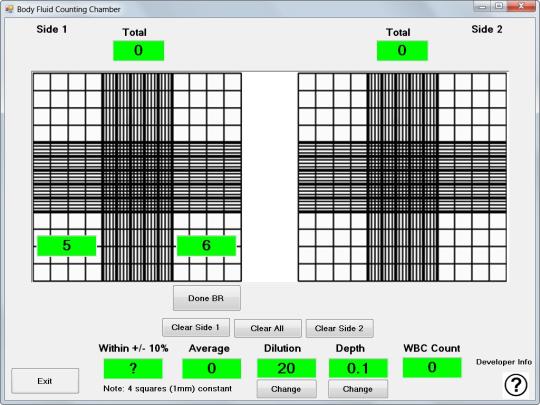Click the 'Depth' label
The height and width of the screenshot is (405, 540).
pyautogui.click(x=350, y=349)
